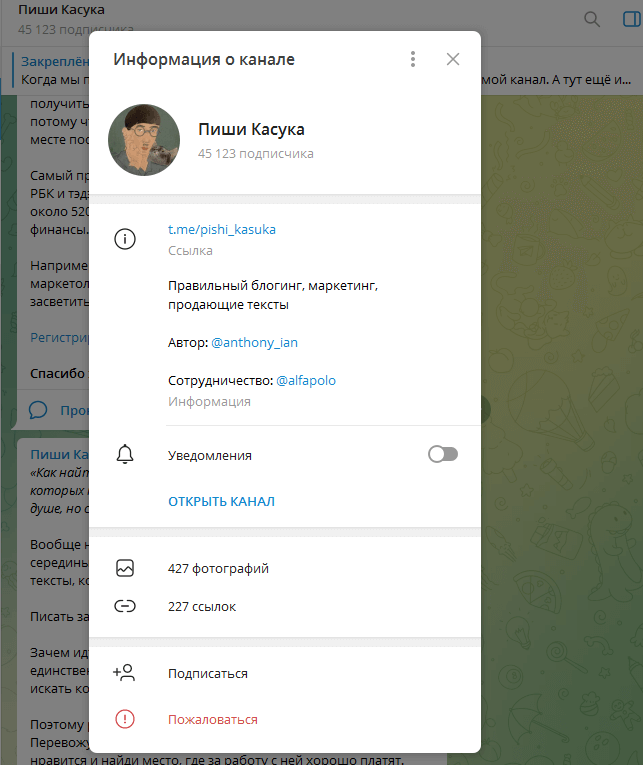Click the red report warning icon

tap(125, 719)
